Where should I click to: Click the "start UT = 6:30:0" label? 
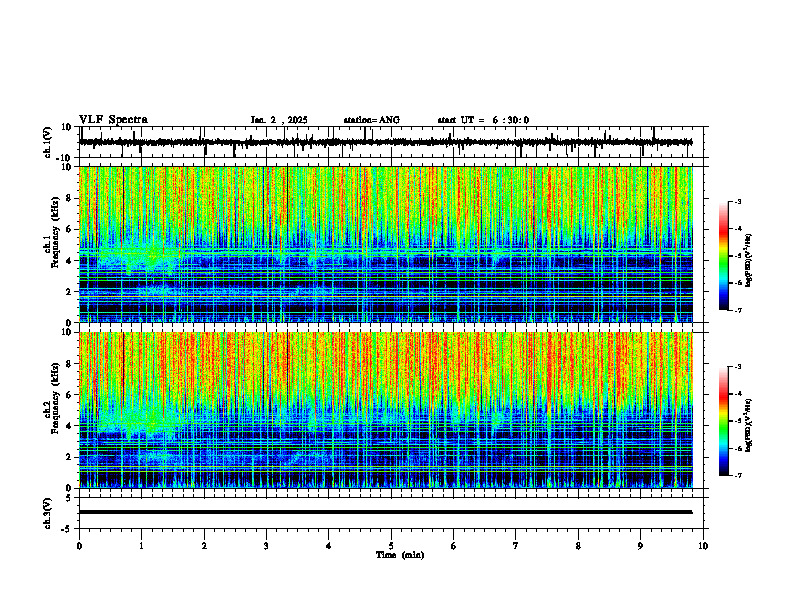pos(483,120)
